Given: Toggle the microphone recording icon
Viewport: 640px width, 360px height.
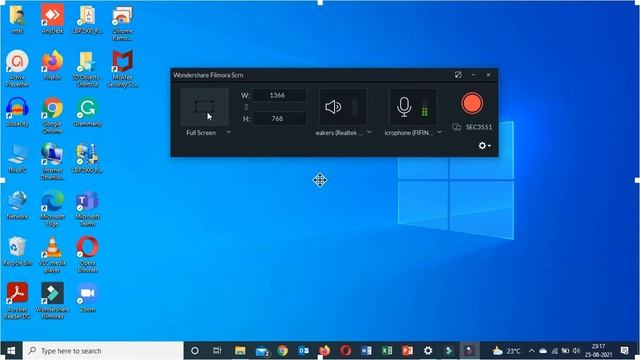Looking at the screenshot, I should 404,107.
